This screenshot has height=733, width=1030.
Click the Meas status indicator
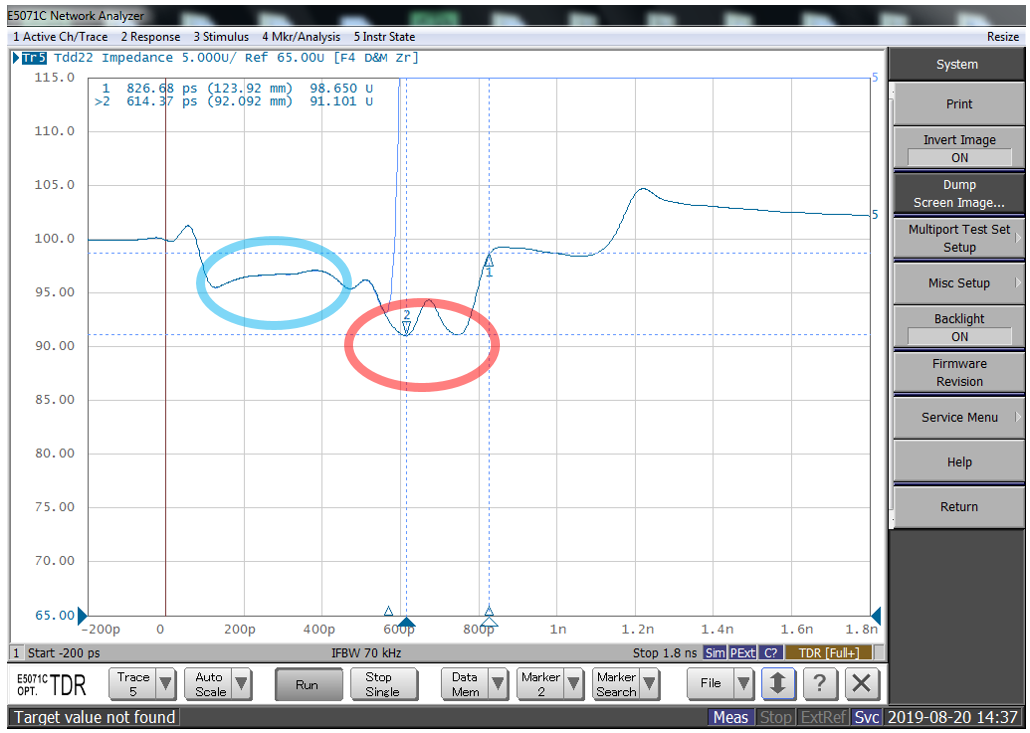(731, 717)
